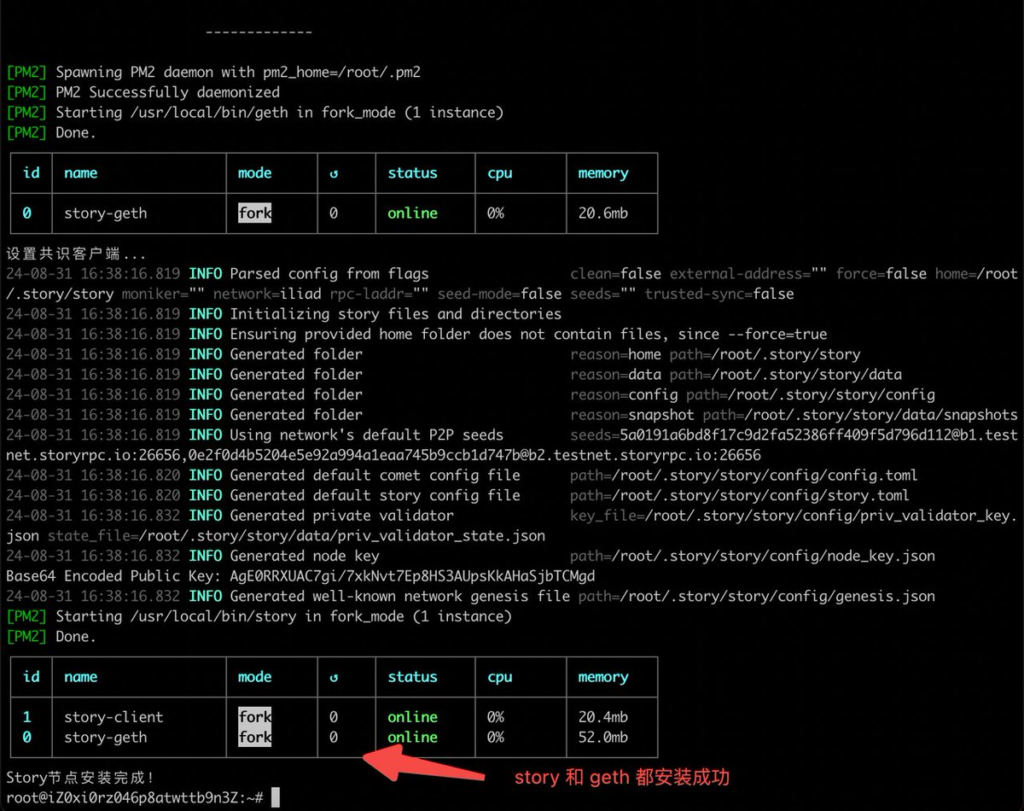
Task: Click the 'network=iliad' flag value
Action: 267,294
